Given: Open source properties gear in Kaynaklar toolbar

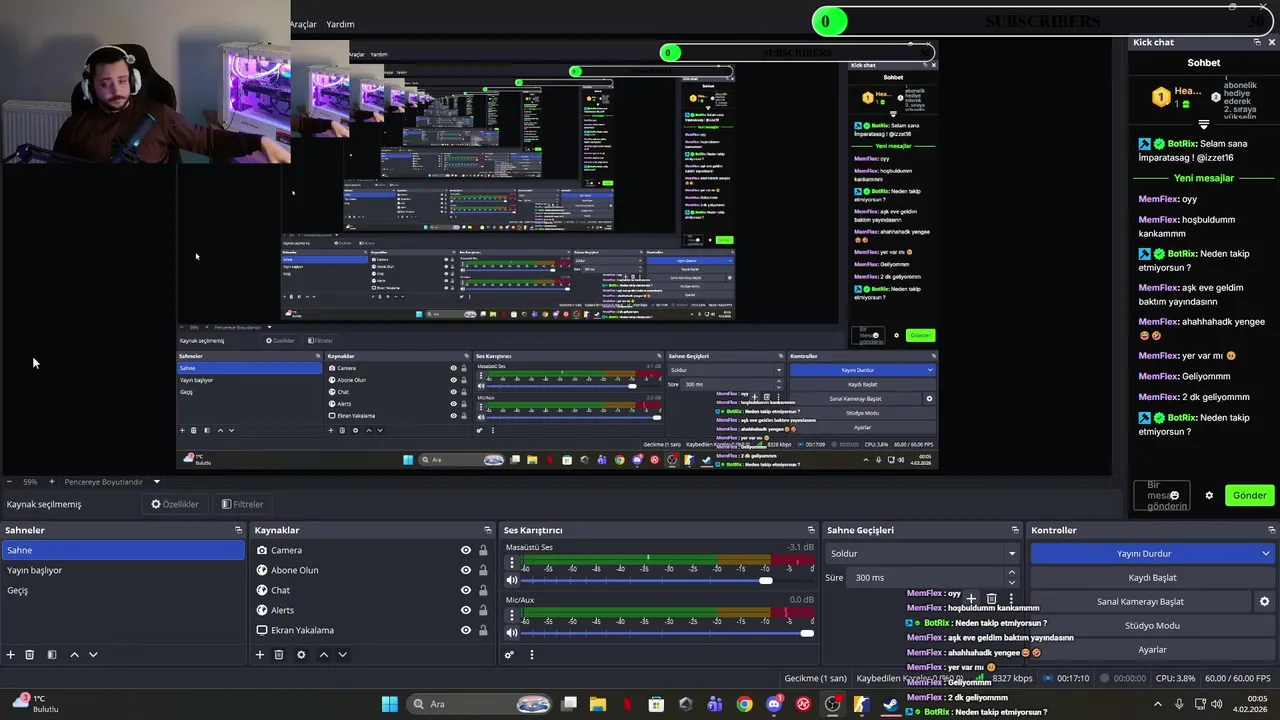Looking at the screenshot, I should click(301, 654).
